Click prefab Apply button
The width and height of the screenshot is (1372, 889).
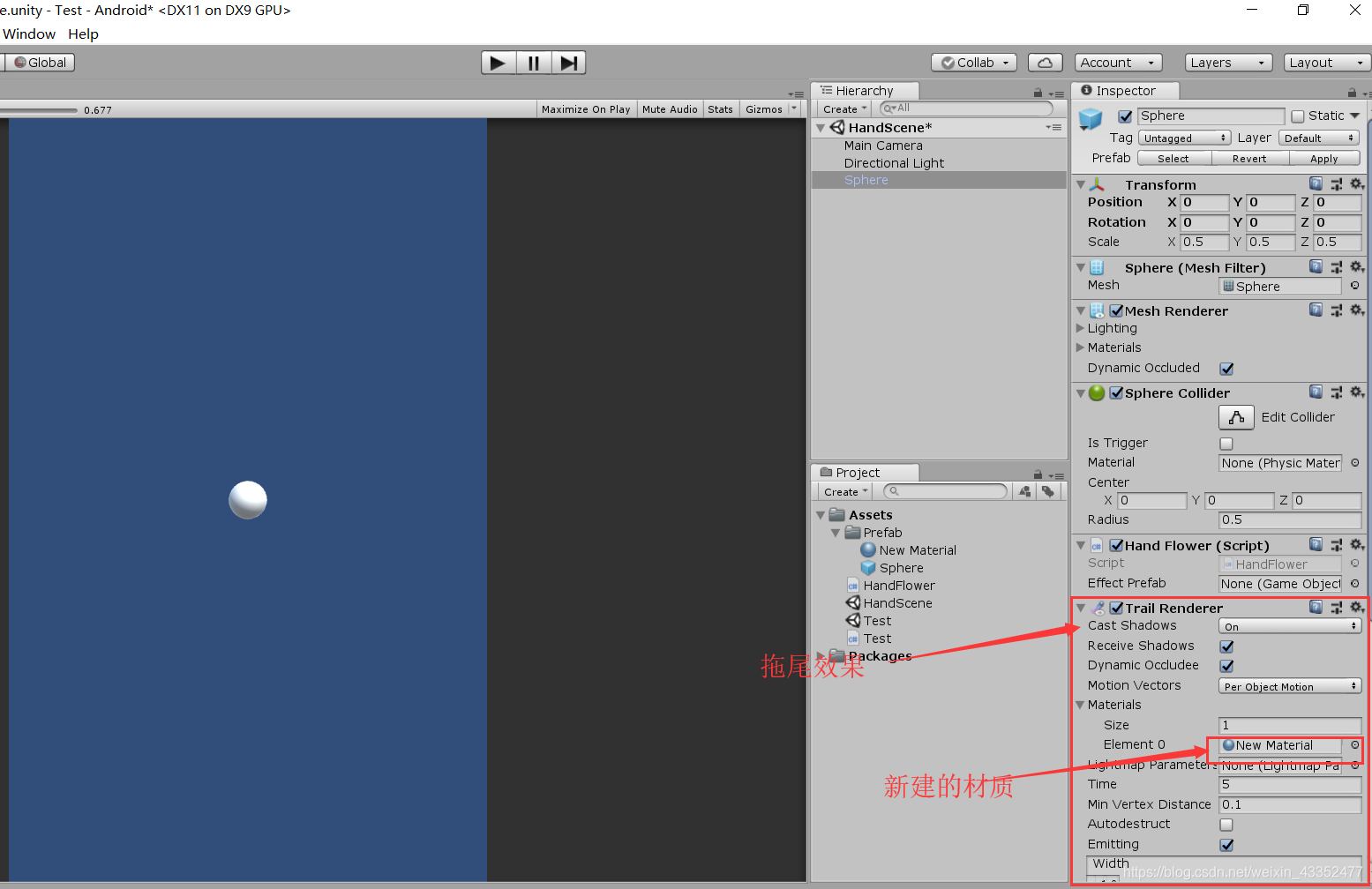(x=1324, y=159)
